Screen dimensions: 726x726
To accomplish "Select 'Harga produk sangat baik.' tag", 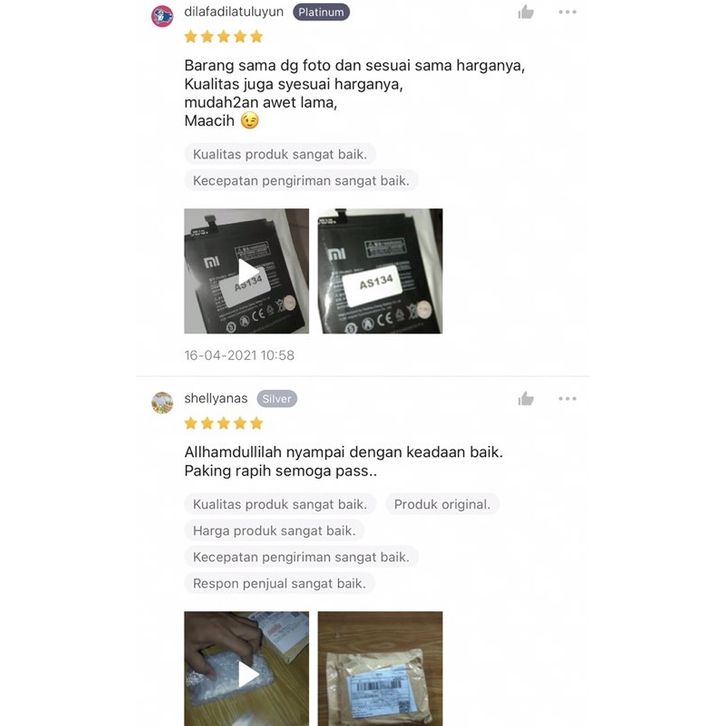I will click(274, 531).
